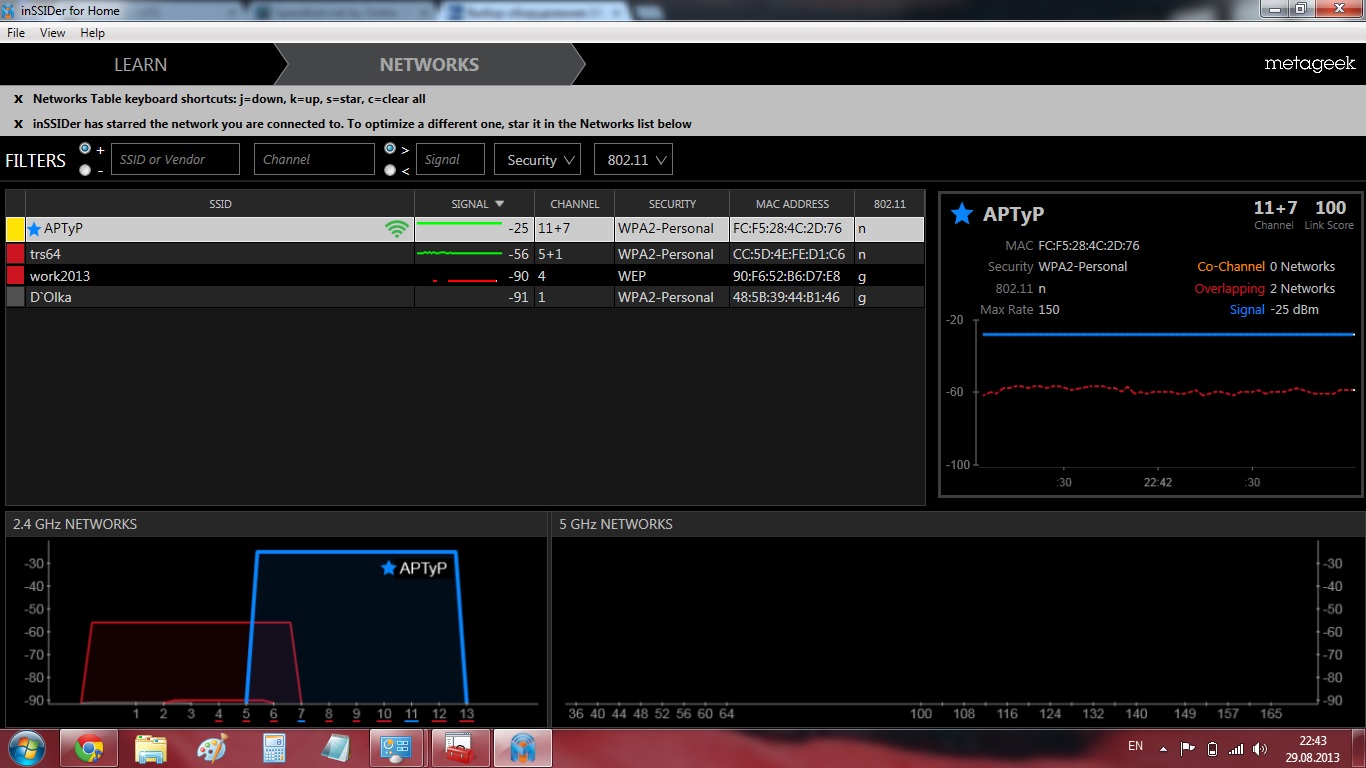1366x768 pixels.
Task: Click the inSSIDer taskbar icon
Action: (x=522, y=748)
